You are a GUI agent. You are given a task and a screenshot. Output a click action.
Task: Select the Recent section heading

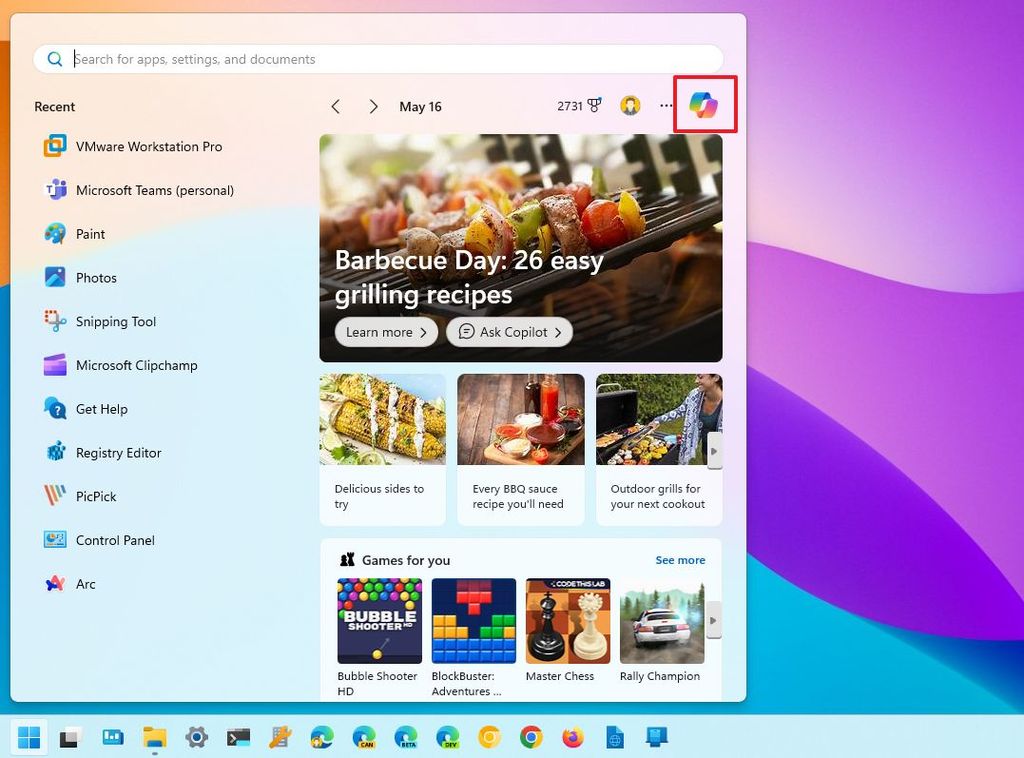pyautogui.click(x=54, y=106)
